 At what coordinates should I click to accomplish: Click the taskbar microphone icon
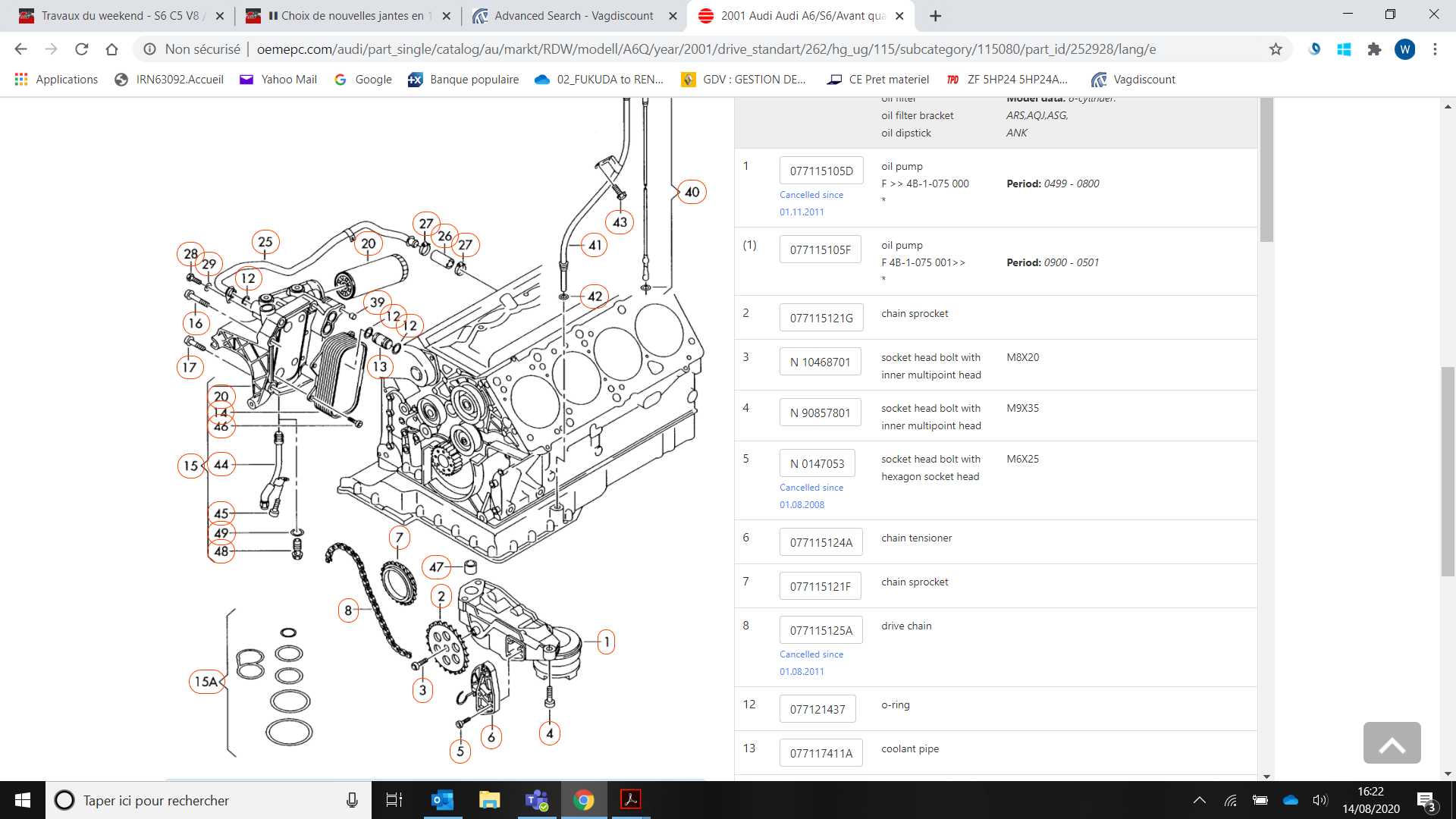[352, 800]
